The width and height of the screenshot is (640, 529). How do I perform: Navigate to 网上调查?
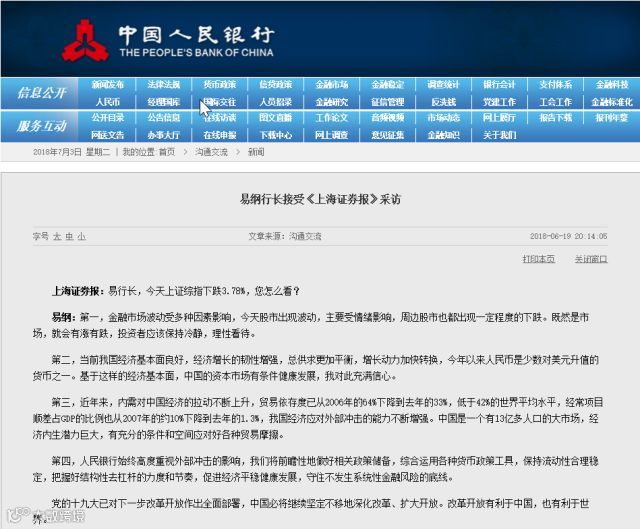(332, 135)
